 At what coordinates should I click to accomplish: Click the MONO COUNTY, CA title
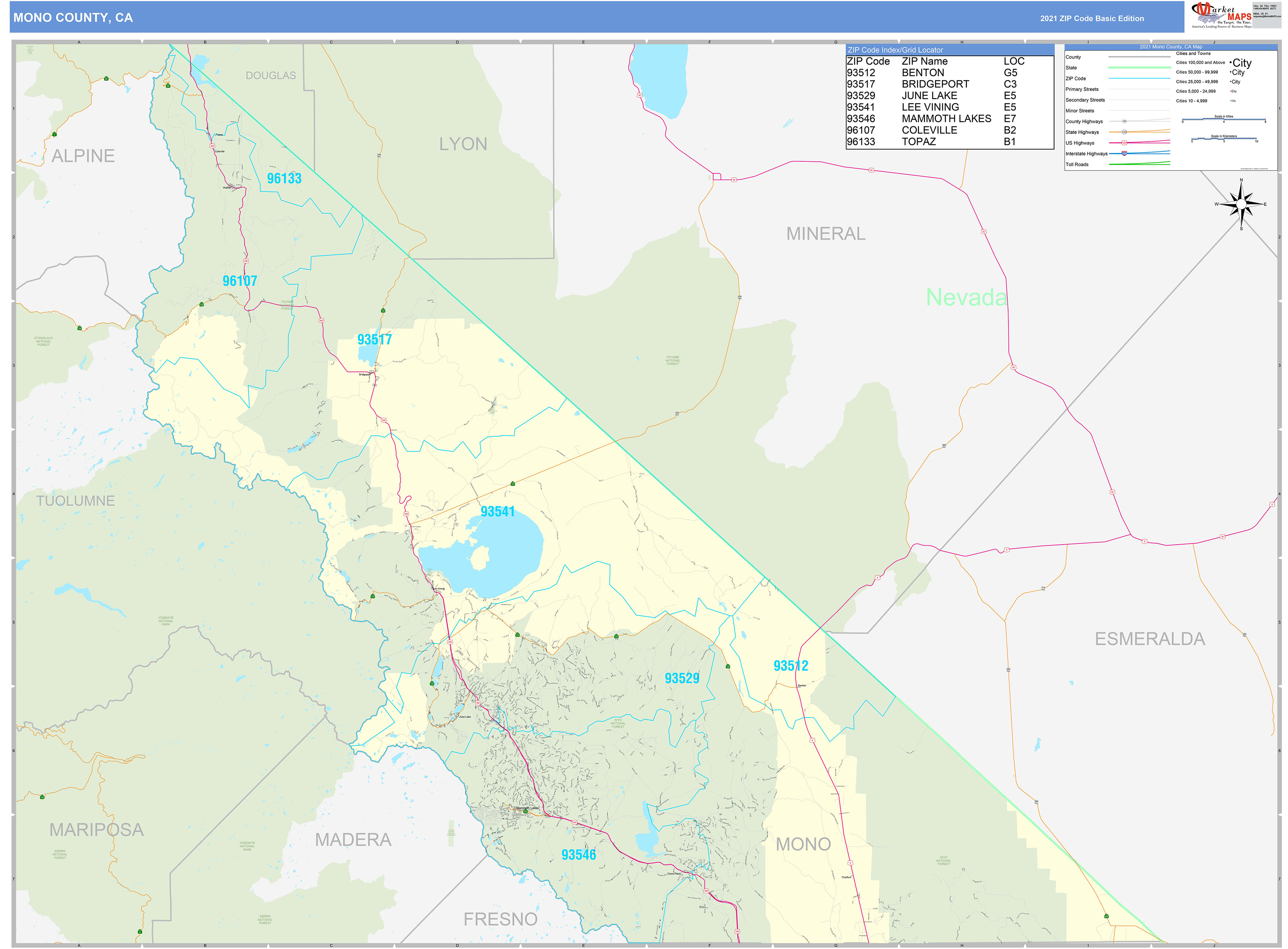73,18
